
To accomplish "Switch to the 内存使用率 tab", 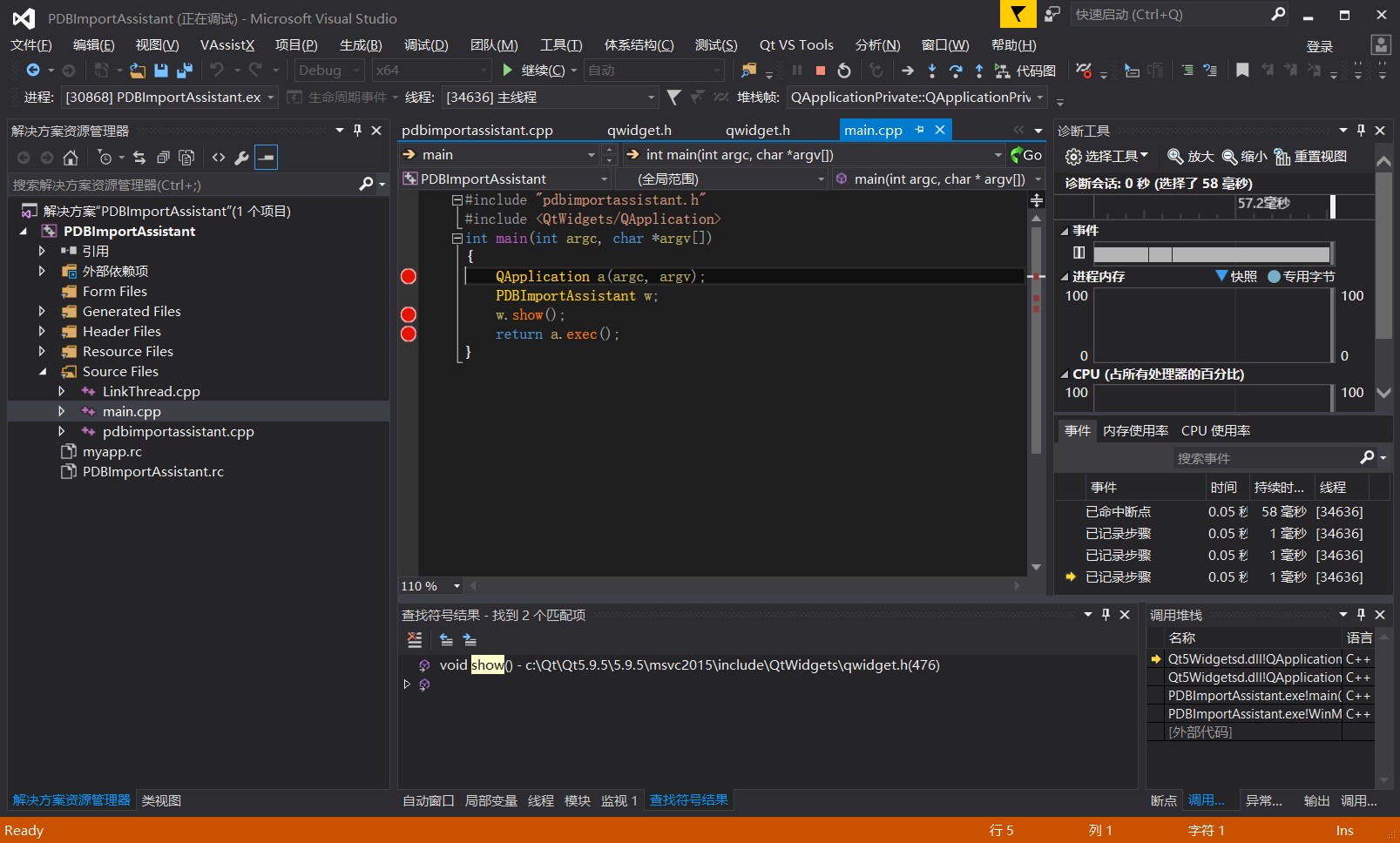I will 1135,430.
